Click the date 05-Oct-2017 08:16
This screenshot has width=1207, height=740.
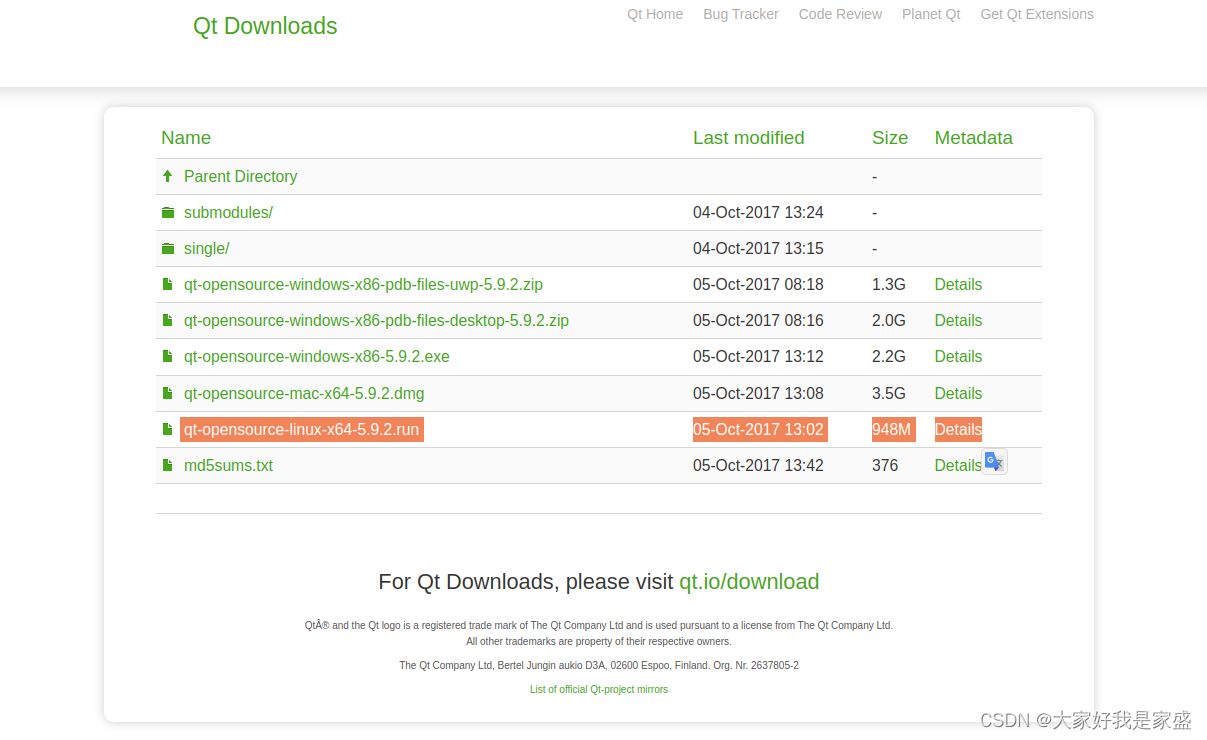758,320
